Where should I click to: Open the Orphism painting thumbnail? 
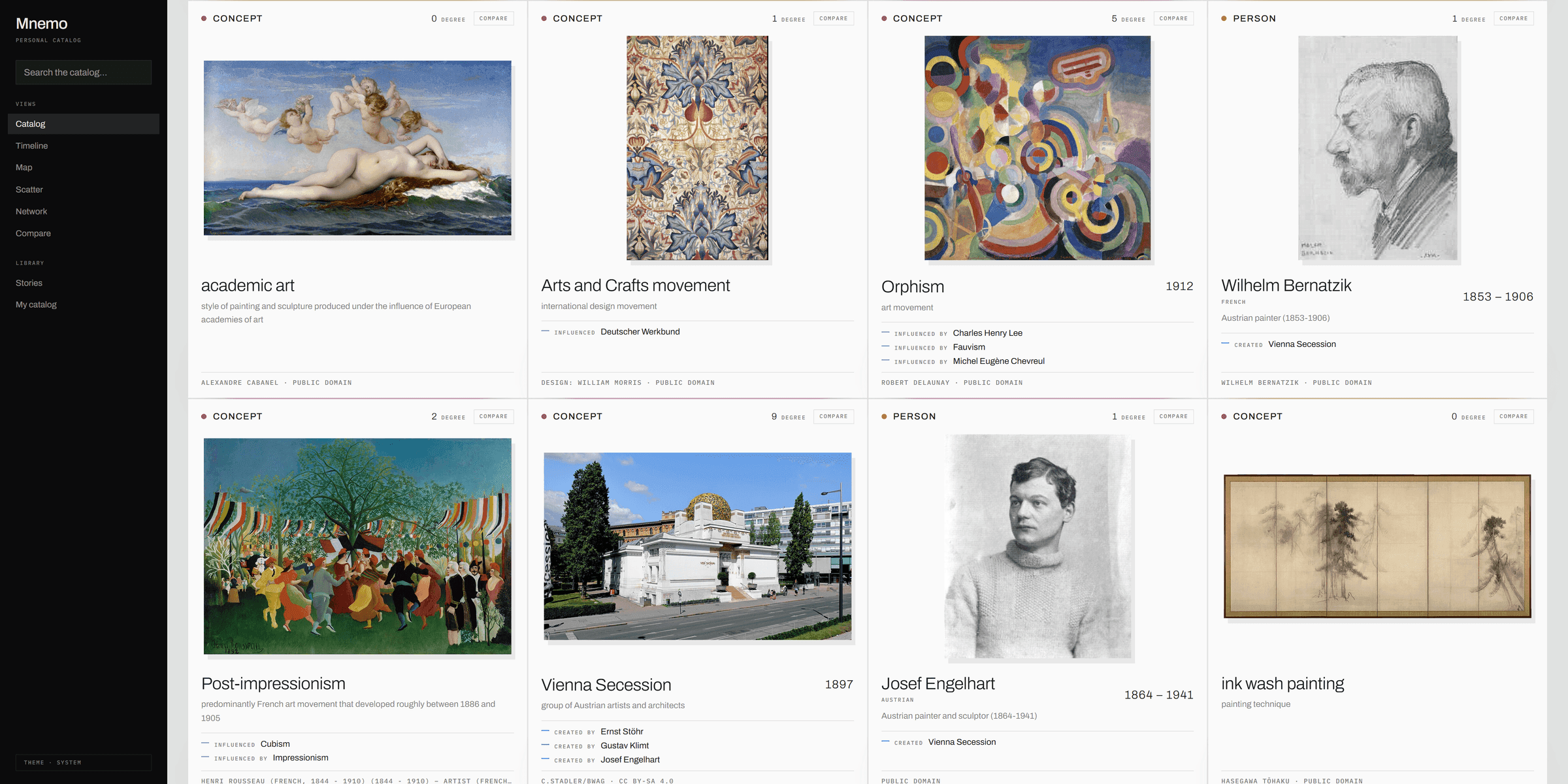1037,148
